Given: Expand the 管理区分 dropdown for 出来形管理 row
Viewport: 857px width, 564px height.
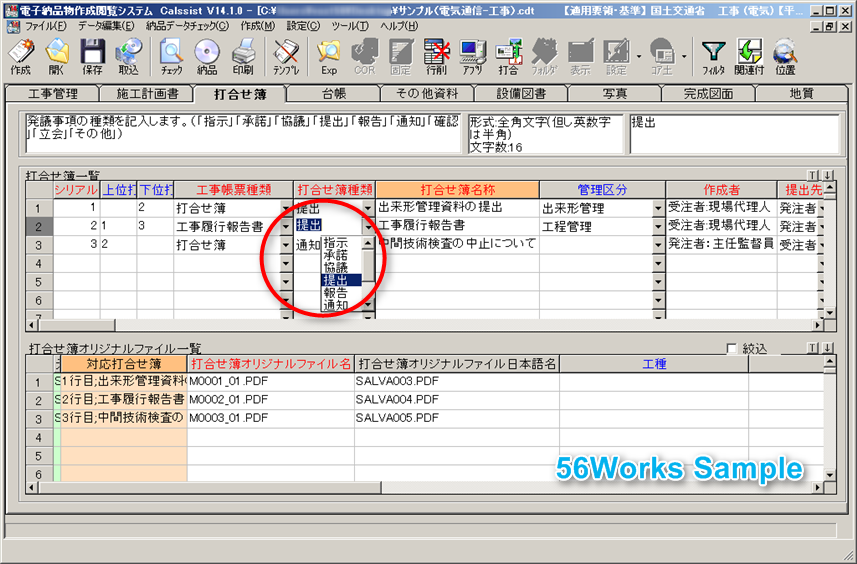Looking at the screenshot, I should (x=658, y=208).
